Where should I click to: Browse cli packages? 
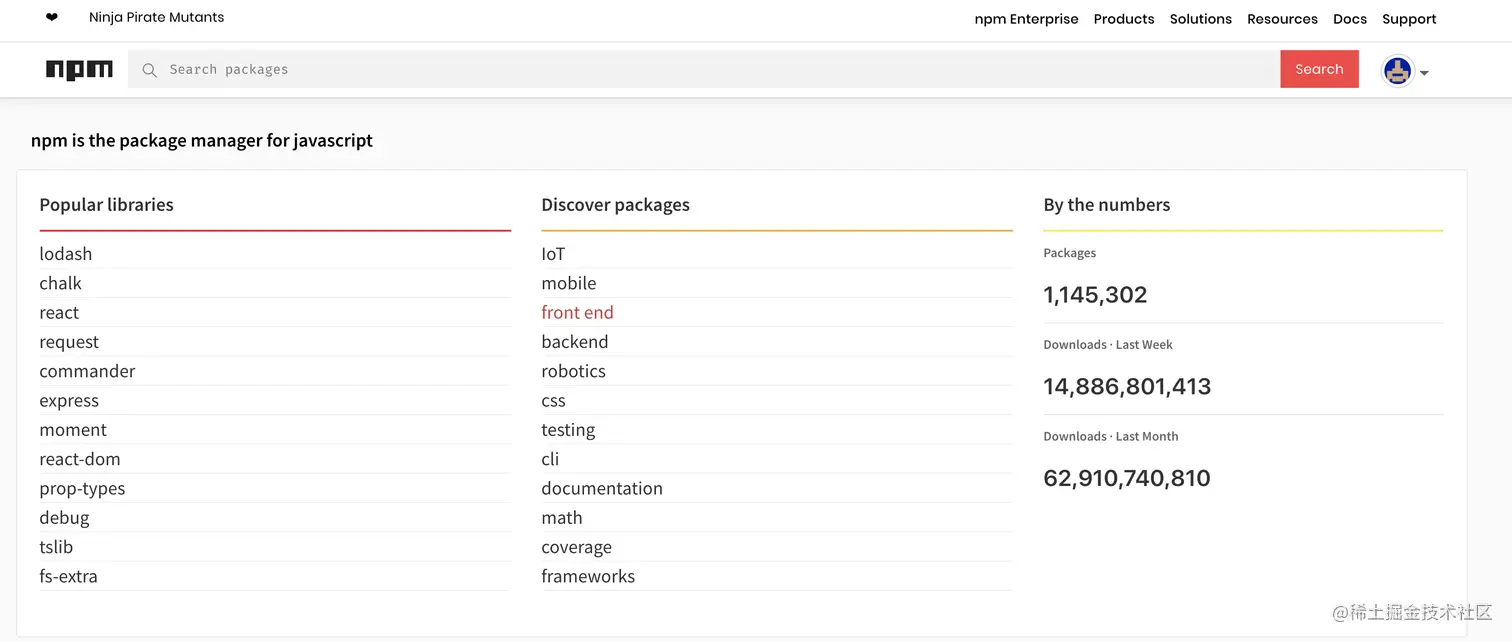[550, 459]
